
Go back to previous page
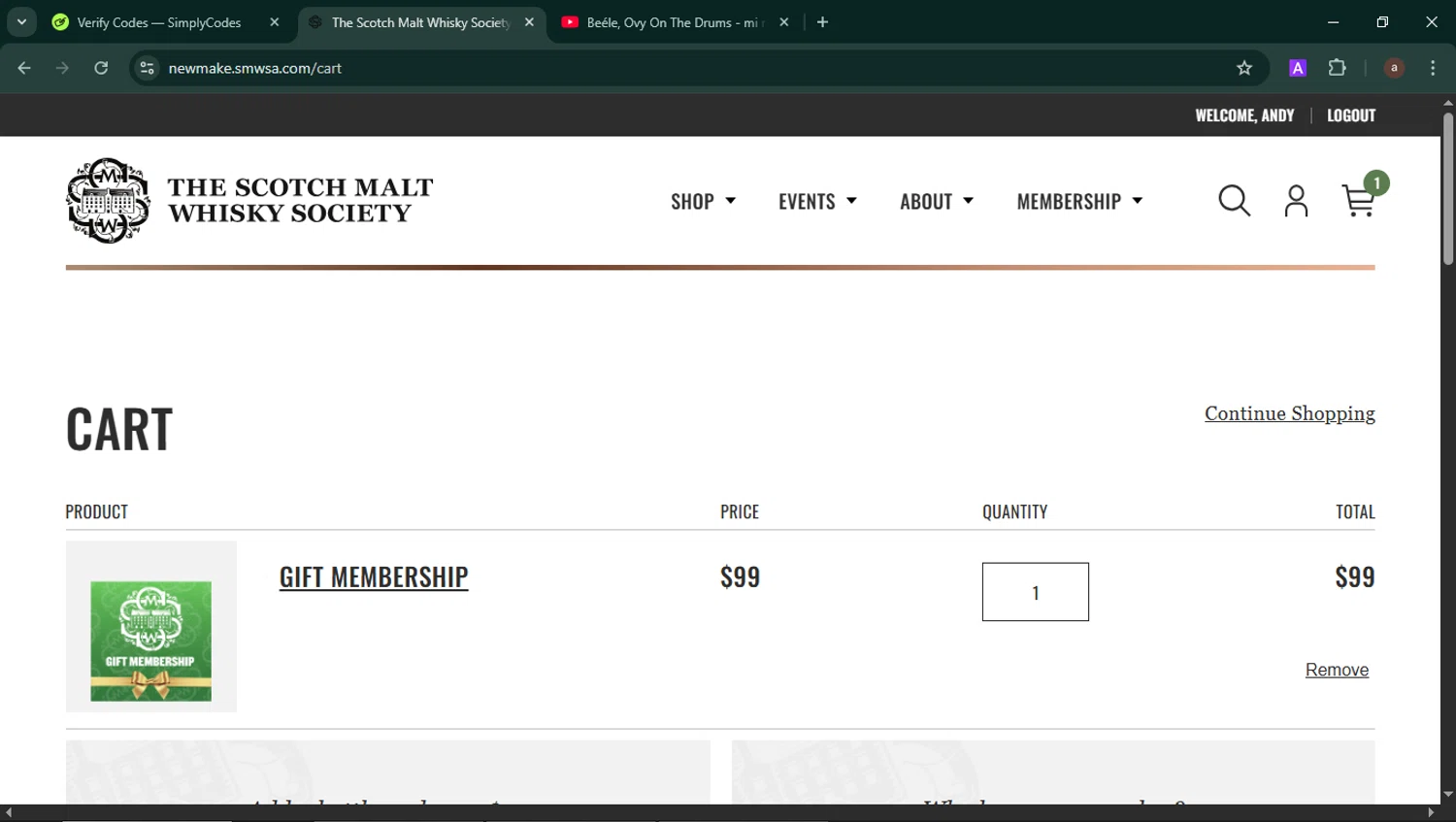pyautogui.click(x=24, y=68)
